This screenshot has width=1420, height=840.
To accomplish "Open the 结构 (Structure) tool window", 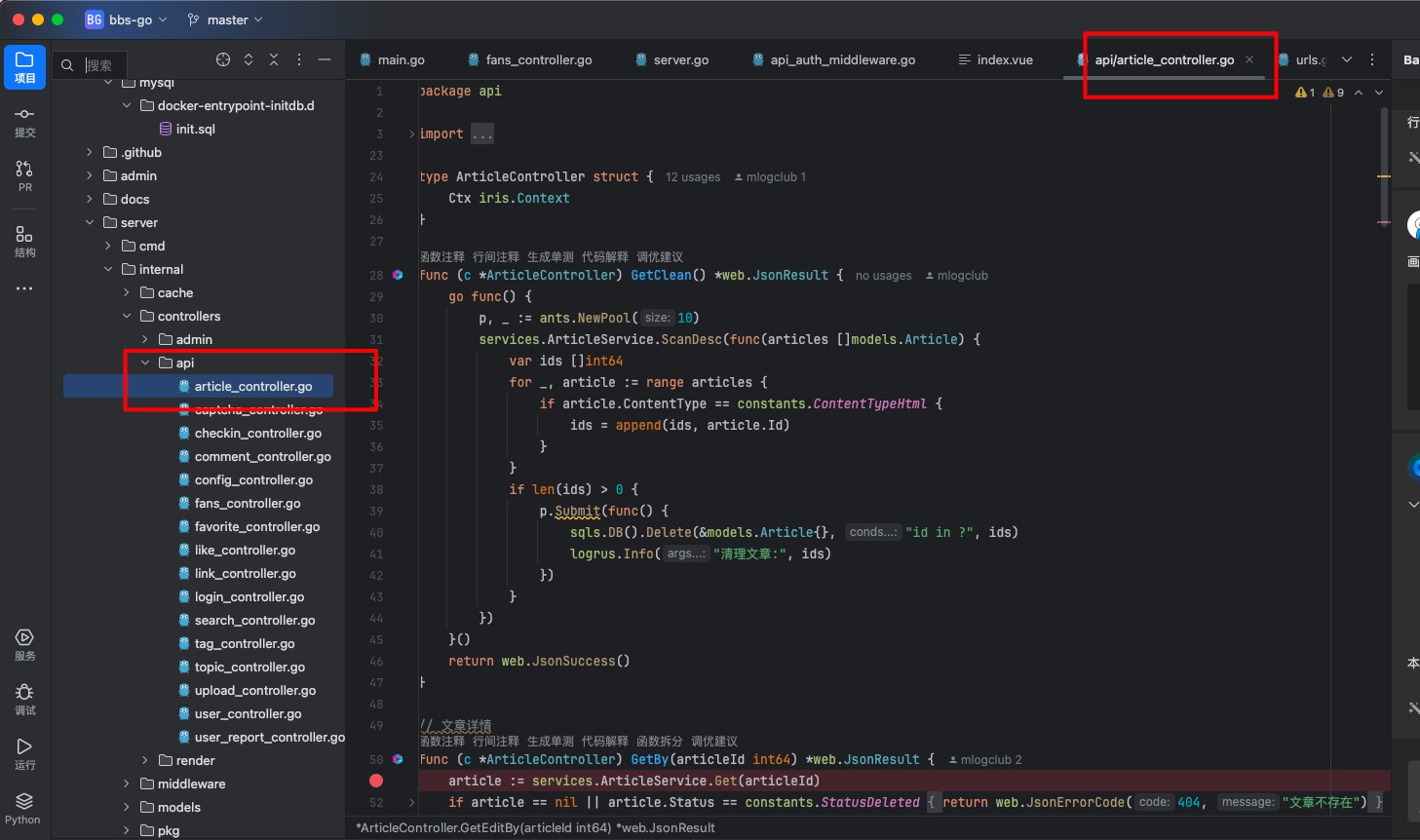I will click(x=24, y=241).
